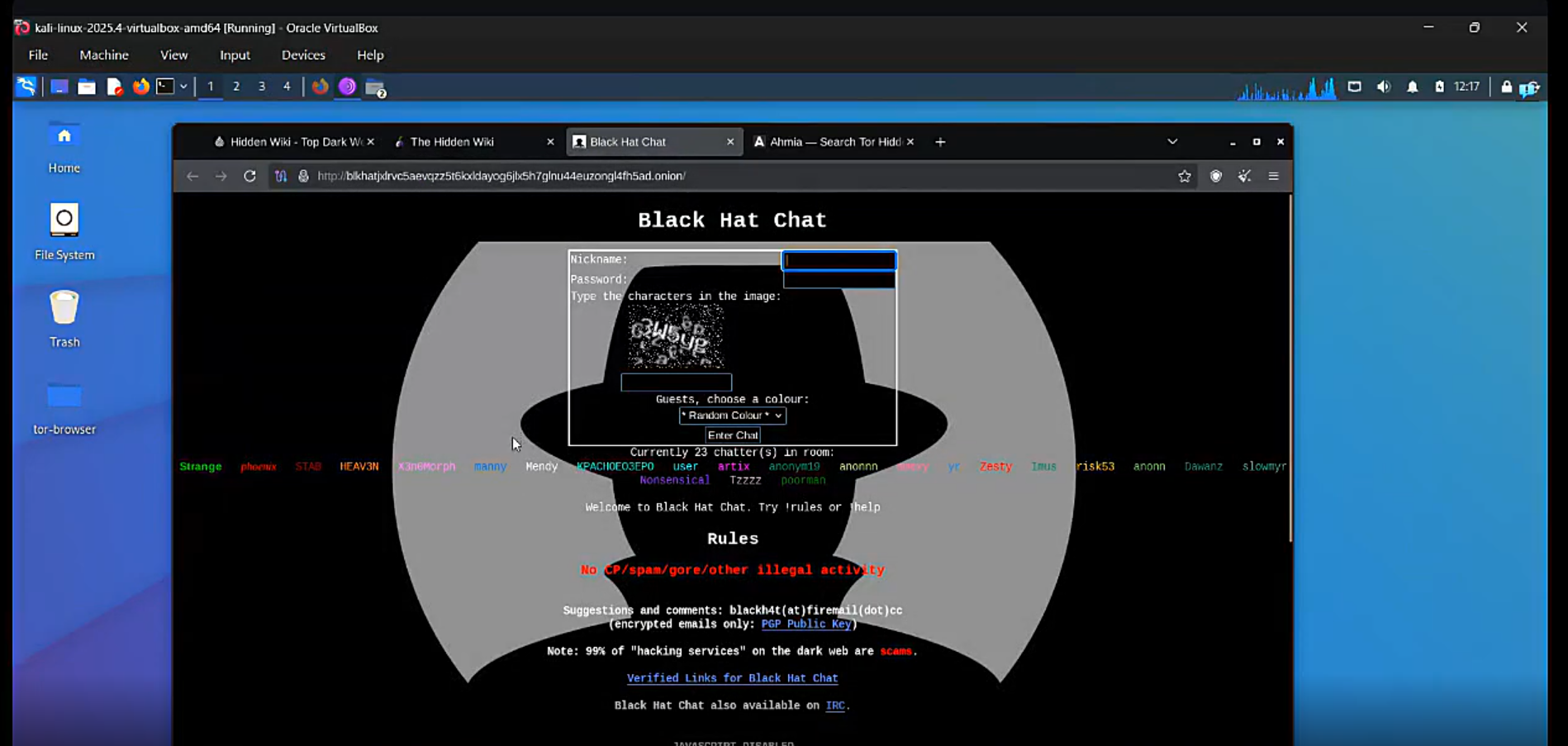Click the onion site security info icon
The height and width of the screenshot is (746, 1568).
click(x=303, y=176)
